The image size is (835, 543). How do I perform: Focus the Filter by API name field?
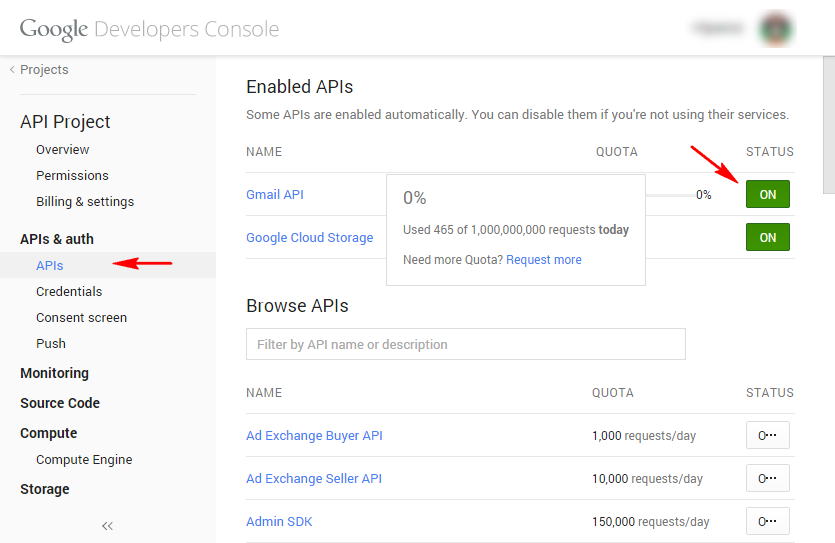pos(465,344)
